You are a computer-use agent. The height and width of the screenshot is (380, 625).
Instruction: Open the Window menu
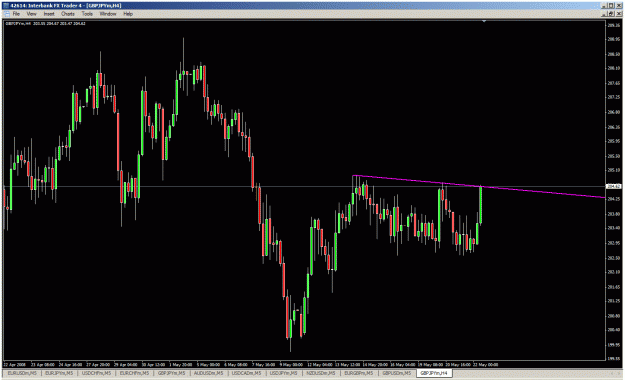(108, 14)
